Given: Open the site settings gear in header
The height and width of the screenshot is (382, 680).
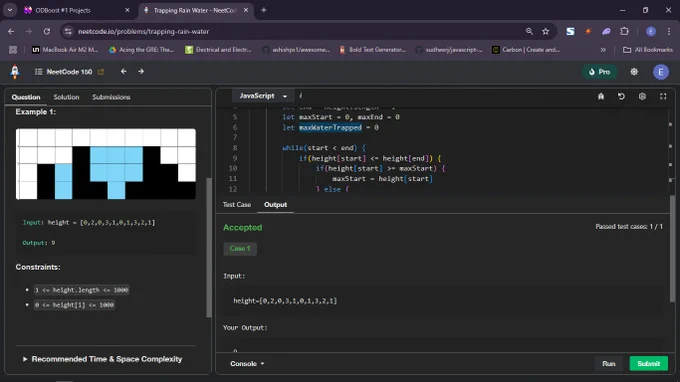Looking at the screenshot, I should (x=634, y=72).
